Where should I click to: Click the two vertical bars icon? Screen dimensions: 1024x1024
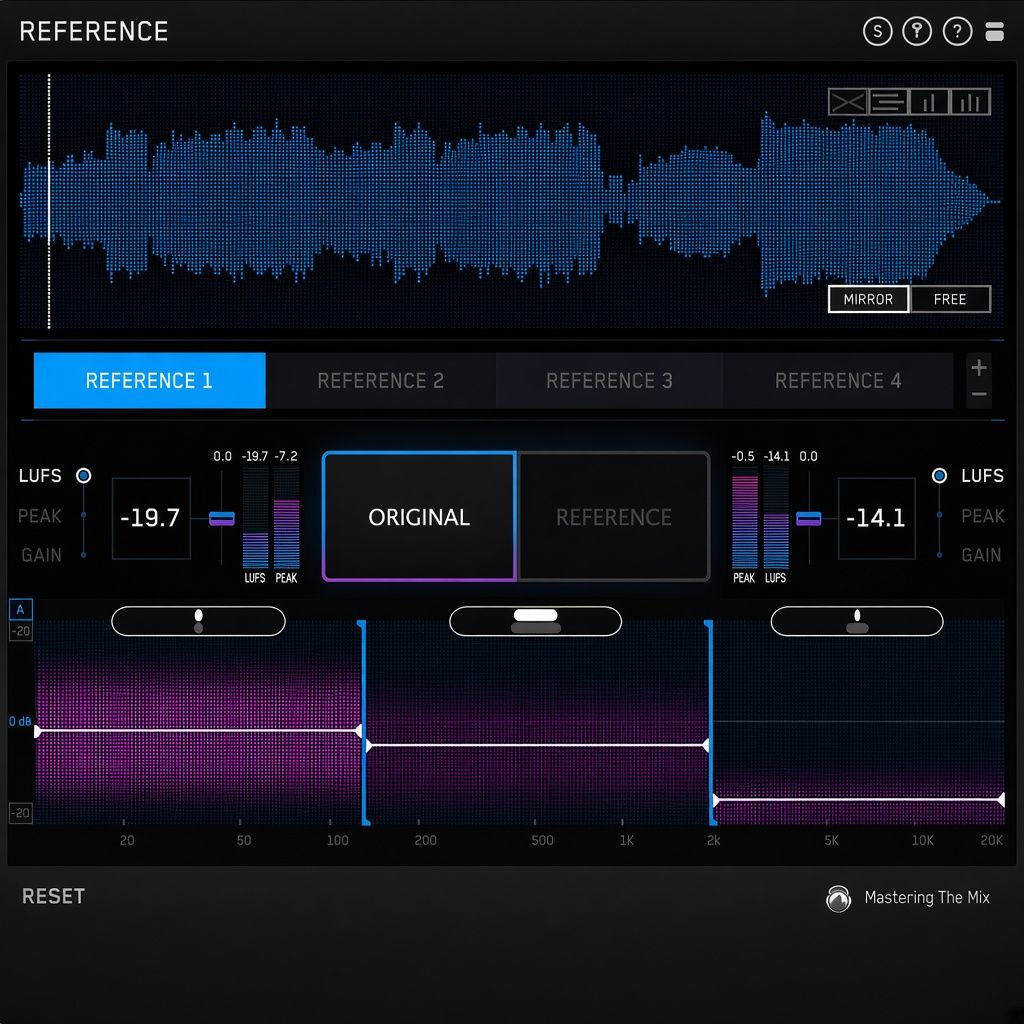point(929,102)
